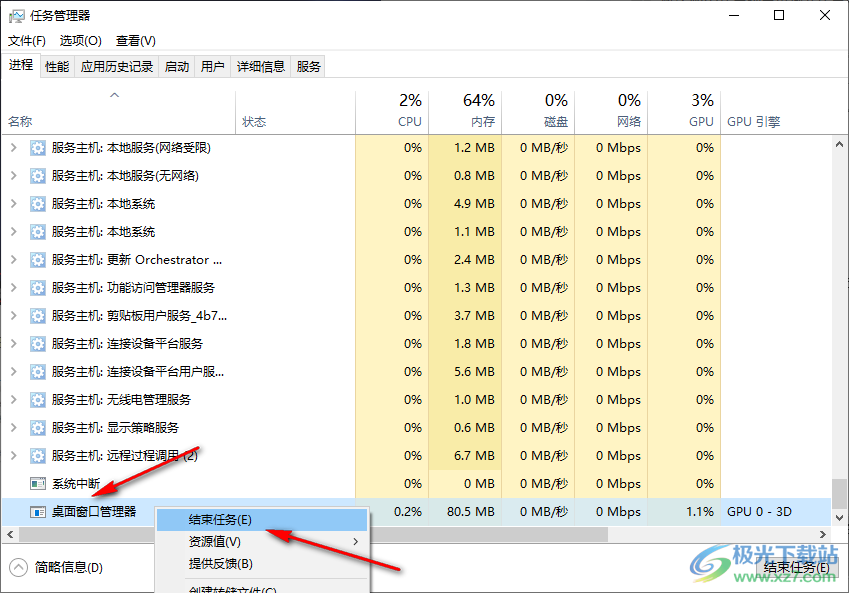Expand 服务主机: 连接设备平台服务 group

(x=14, y=343)
